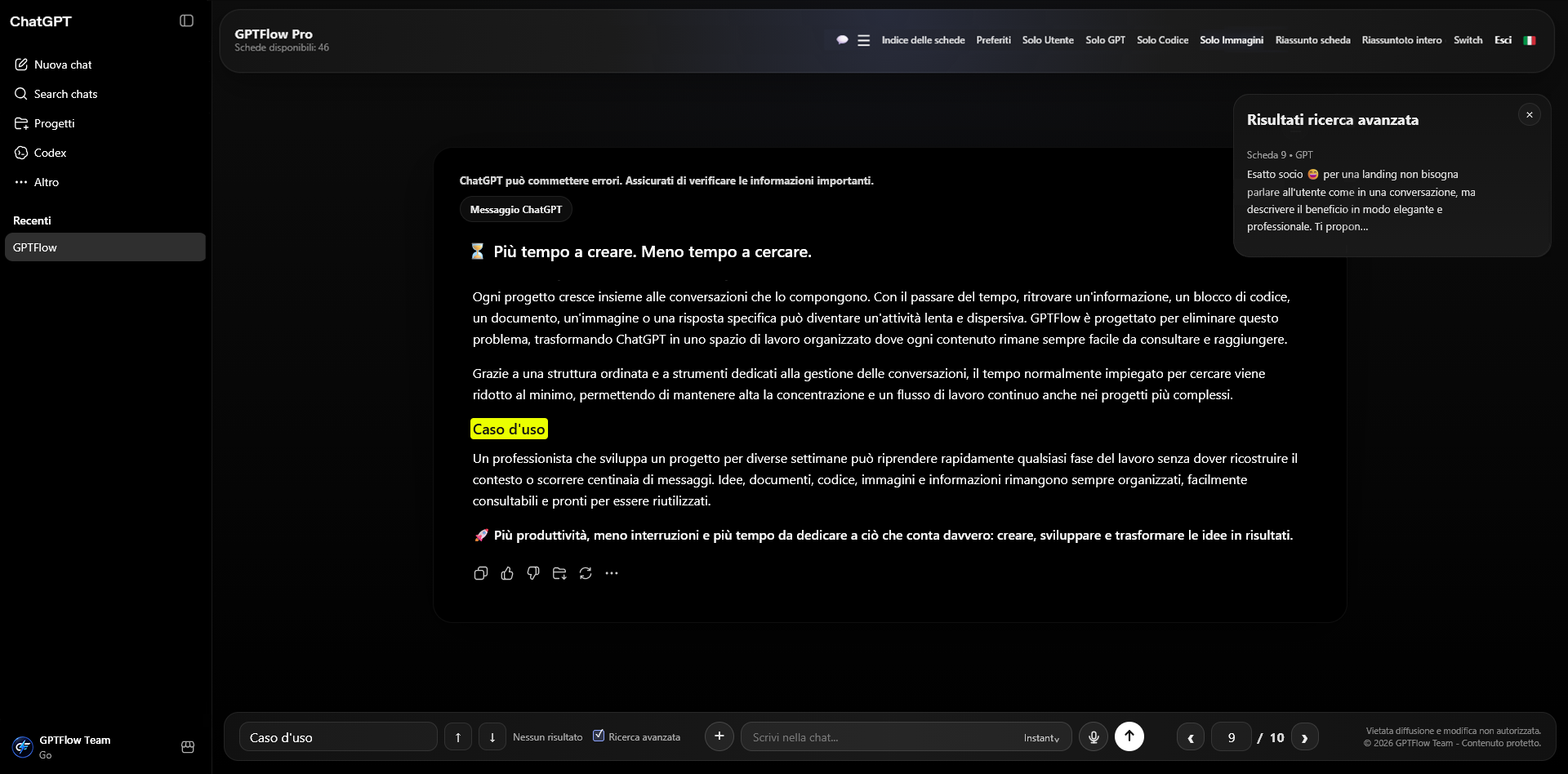Image resolution: width=1568 pixels, height=774 pixels.
Task: Open more actions dots below message
Action: pyautogui.click(x=612, y=573)
